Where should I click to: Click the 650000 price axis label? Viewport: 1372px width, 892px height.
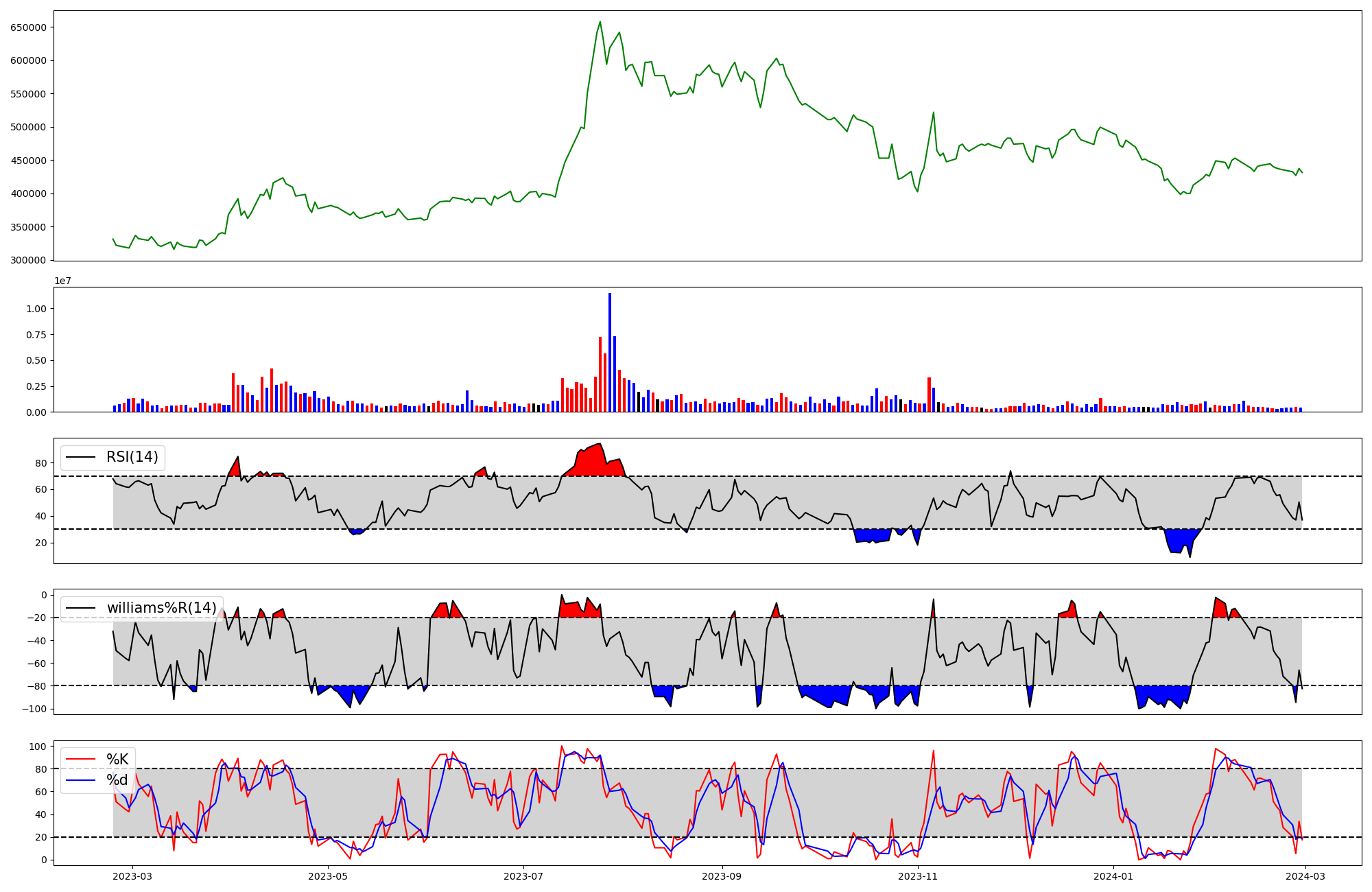pos(28,27)
